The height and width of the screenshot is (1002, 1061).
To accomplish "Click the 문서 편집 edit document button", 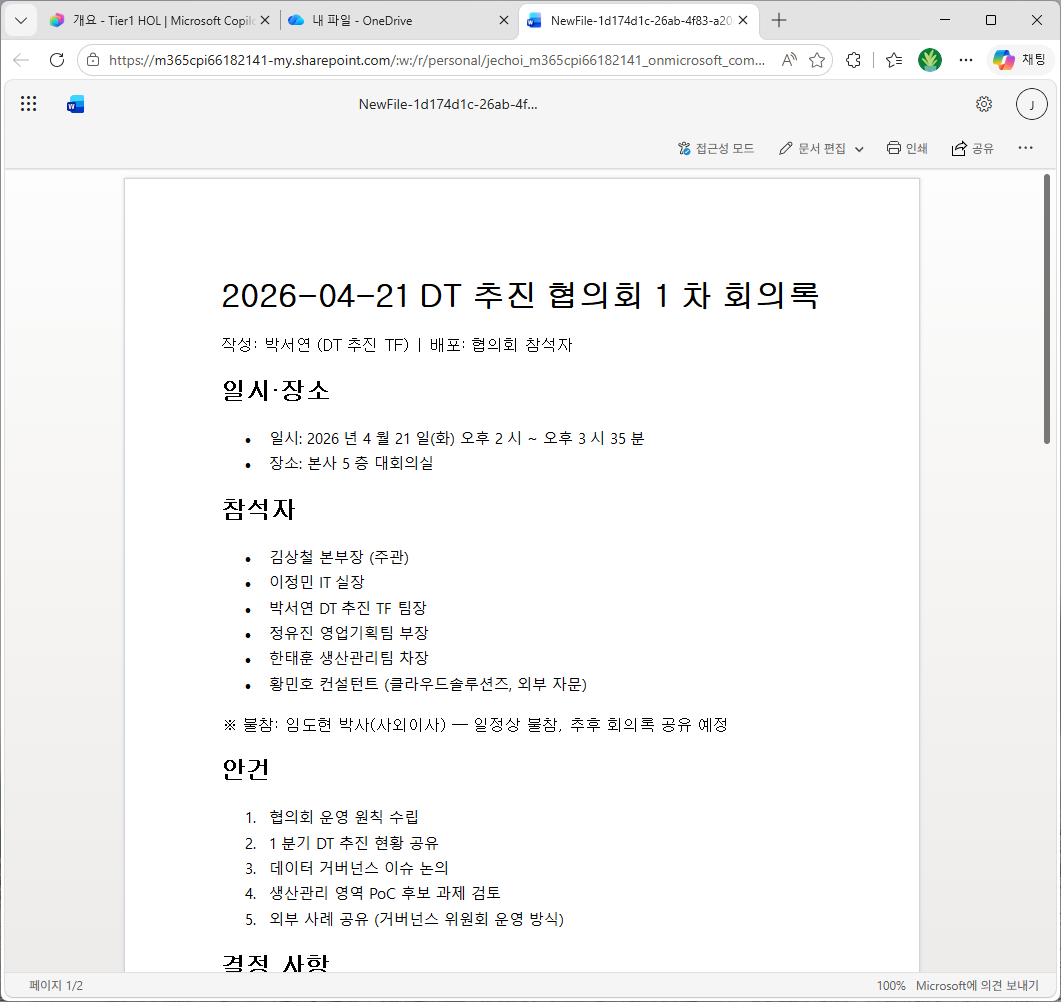I will (x=812, y=148).
